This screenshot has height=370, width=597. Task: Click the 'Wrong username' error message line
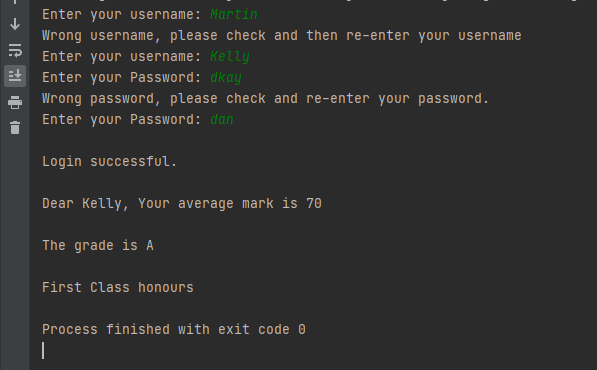pos(282,35)
